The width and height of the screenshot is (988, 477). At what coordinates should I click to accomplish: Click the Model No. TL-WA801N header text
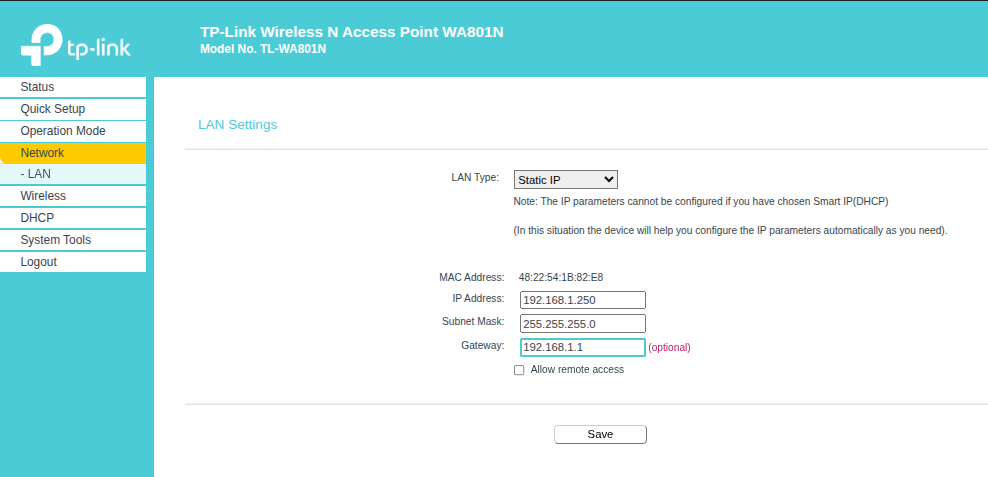click(x=263, y=49)
